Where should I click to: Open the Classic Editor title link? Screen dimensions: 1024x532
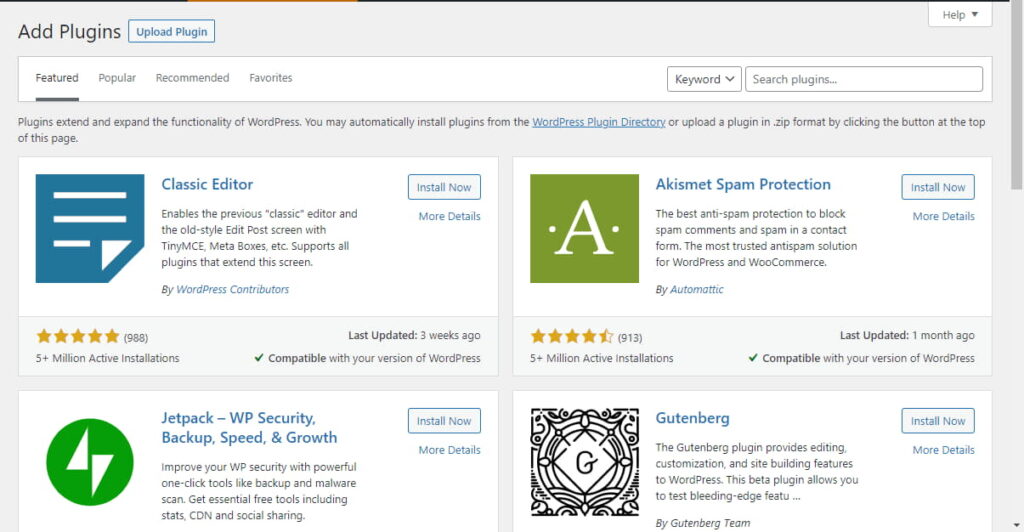pyautogui.click(x=207, y=184)
